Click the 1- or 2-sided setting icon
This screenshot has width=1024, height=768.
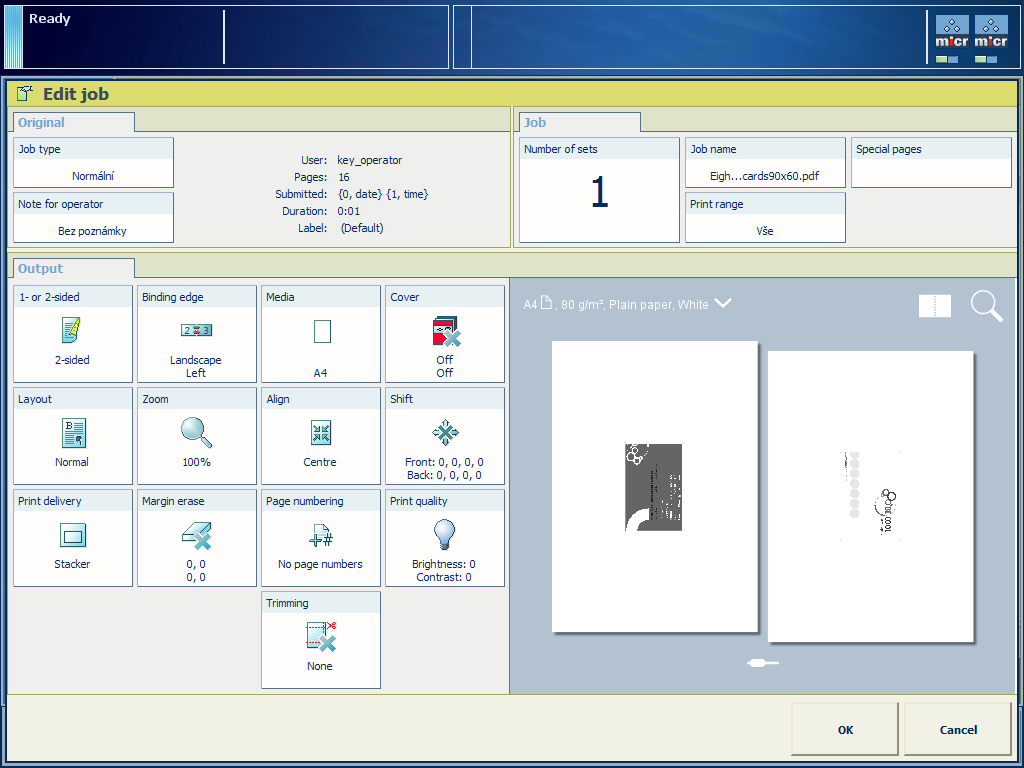72,330
